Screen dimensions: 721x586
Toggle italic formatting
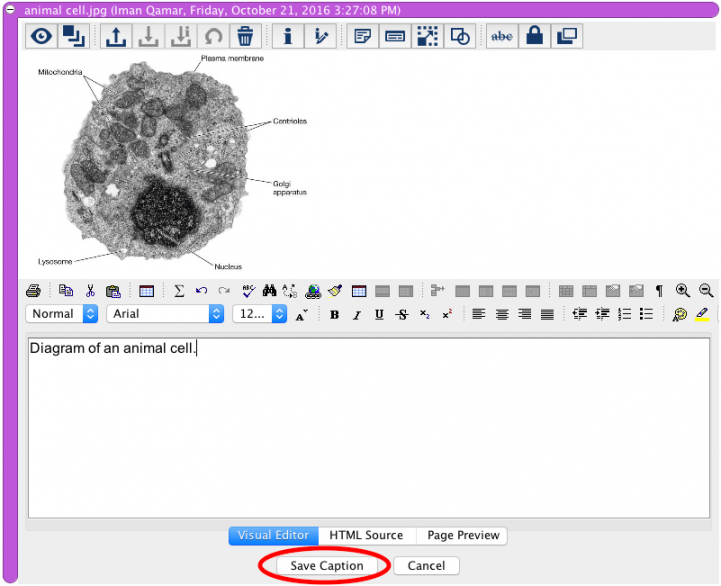[x=356, y=315]
